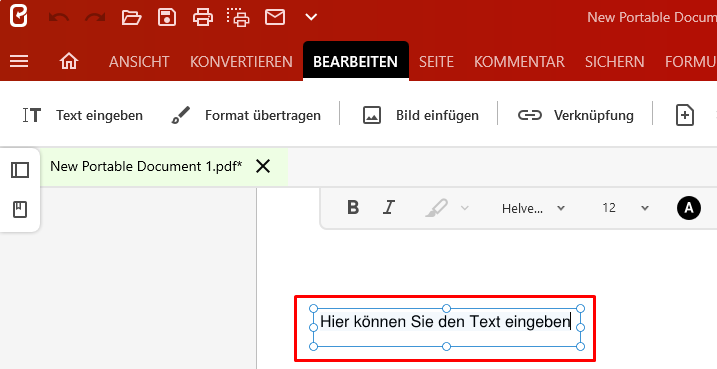The image size is (717, 369).
Task: Click the Helve... font name field
Action: (x=522, y=209)
